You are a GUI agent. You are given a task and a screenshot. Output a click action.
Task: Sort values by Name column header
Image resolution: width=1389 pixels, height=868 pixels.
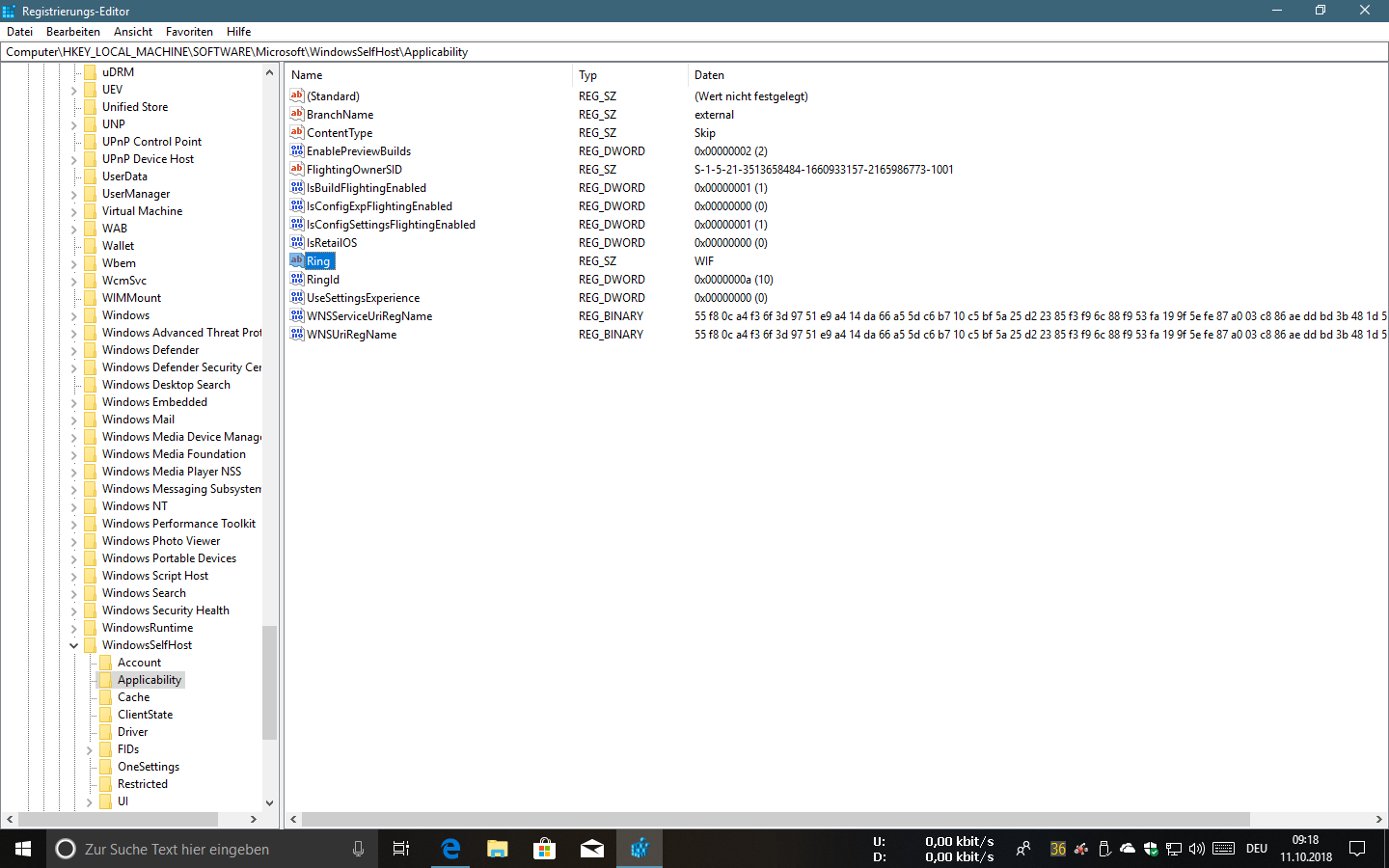point(428,74)
